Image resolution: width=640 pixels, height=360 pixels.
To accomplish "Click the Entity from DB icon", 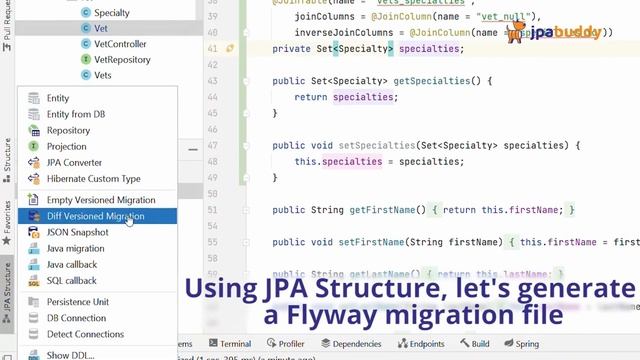I will click(x=33, y=114).
